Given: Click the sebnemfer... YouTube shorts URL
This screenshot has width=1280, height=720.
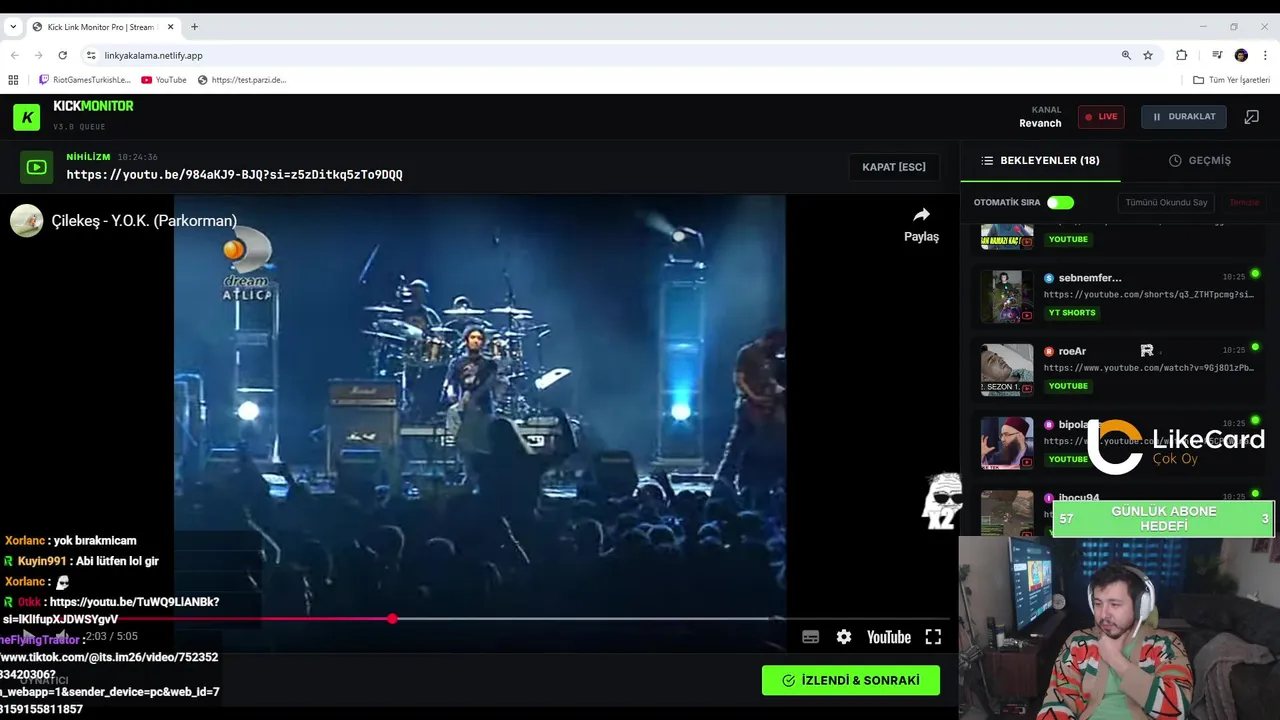Looking at the screenshot, I should 1148,295.
